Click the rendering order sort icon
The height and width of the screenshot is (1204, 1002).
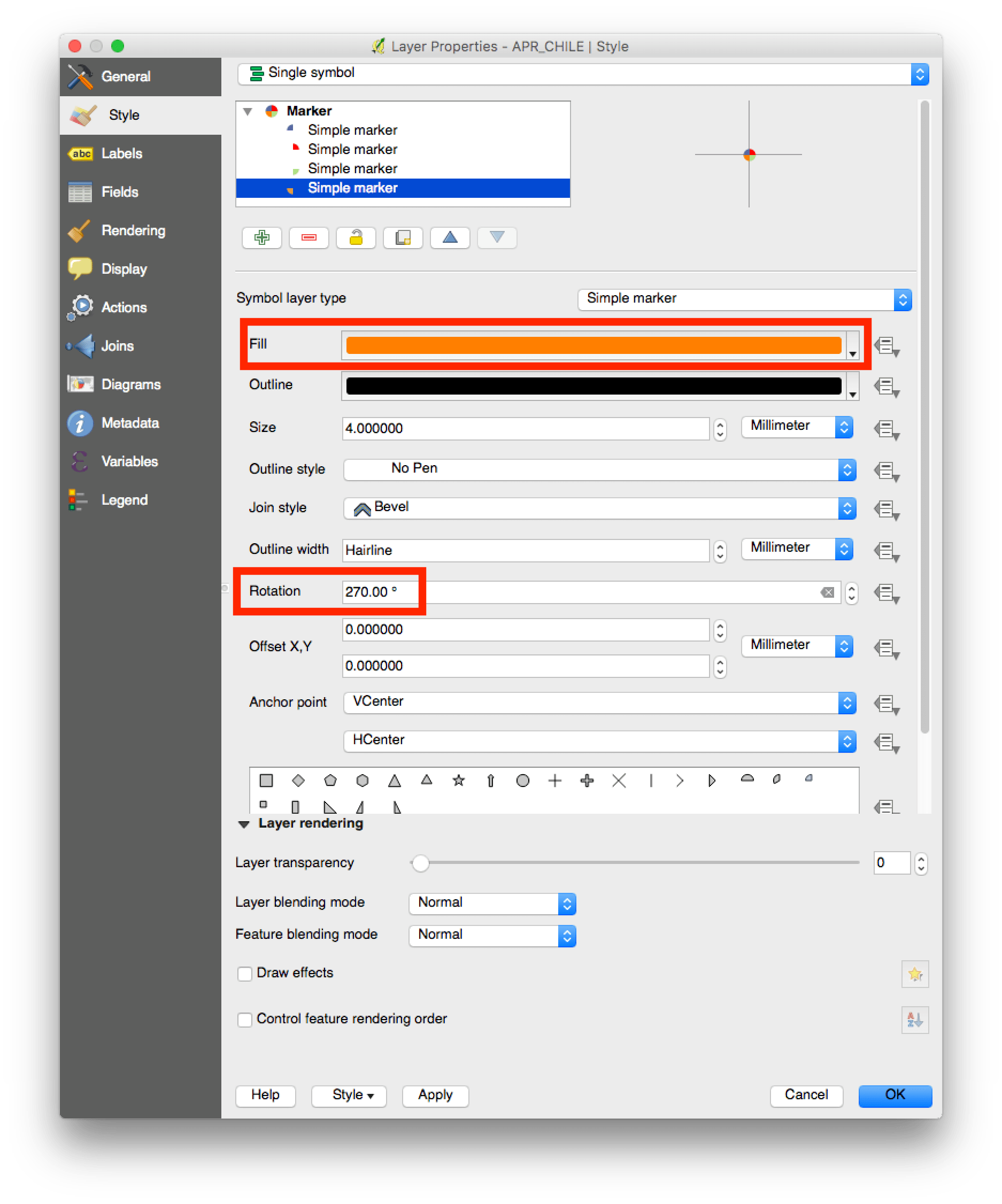[915, 1020]
